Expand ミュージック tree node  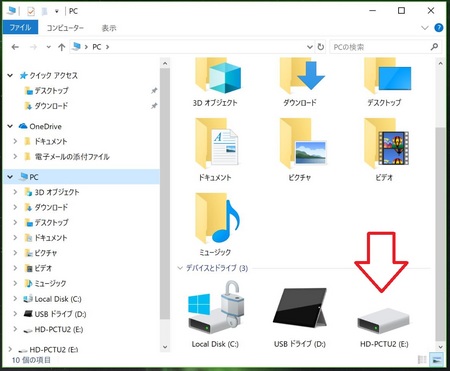pos(15,283)
